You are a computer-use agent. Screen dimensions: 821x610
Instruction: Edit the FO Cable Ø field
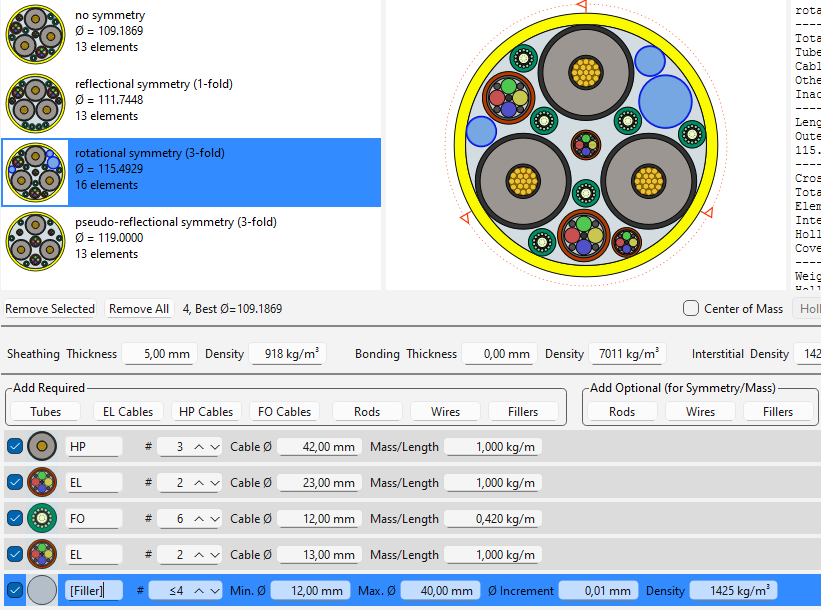(x=318, y=519)
